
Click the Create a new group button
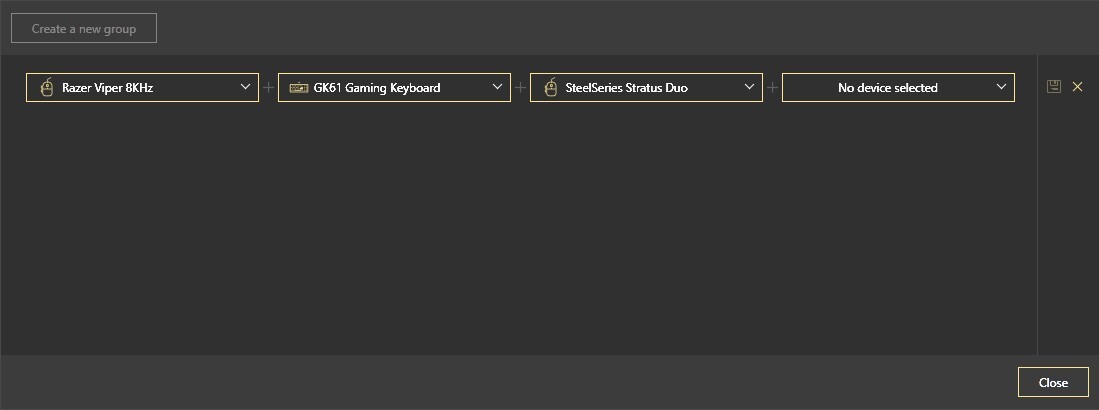83,29
